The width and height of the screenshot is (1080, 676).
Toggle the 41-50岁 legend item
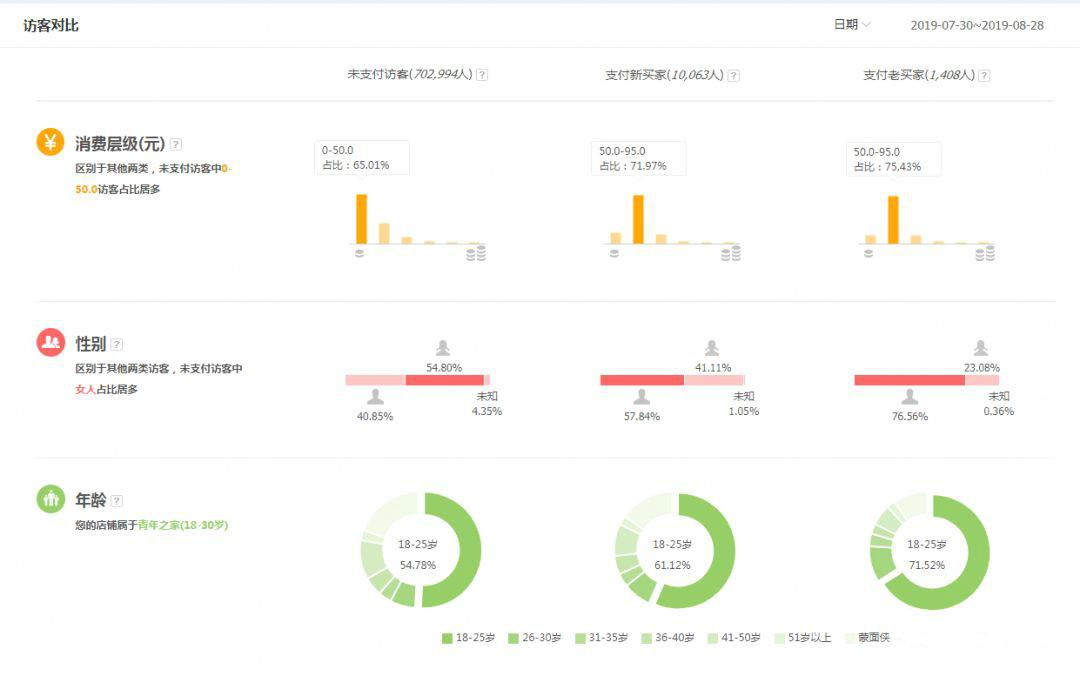(x=734, y=638)
